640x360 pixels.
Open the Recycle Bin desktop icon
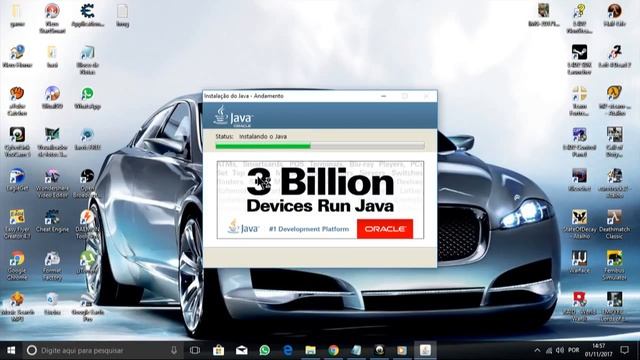(x=52, y=304)
